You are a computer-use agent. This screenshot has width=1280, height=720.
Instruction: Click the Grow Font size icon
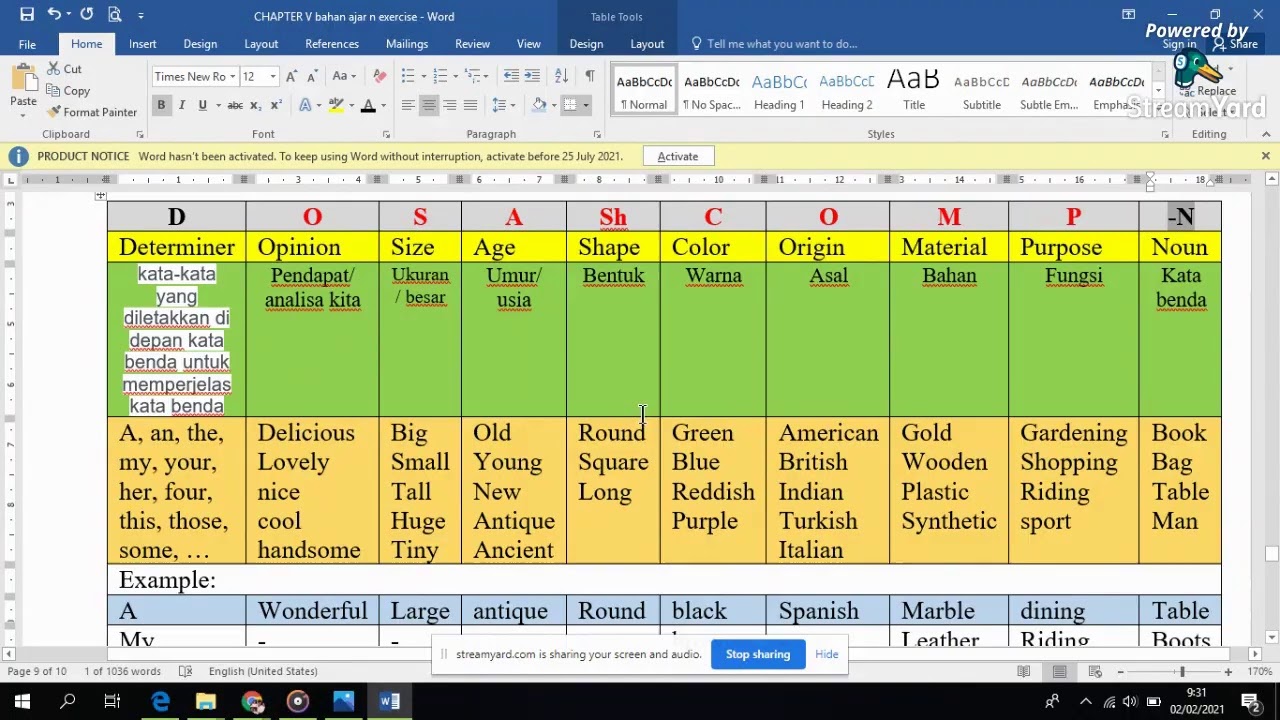(291, 77)
